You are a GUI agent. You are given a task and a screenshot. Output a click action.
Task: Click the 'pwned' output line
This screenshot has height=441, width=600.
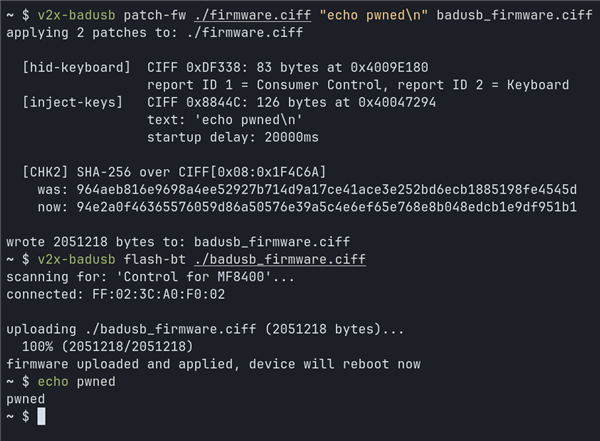tap(25, 399)
